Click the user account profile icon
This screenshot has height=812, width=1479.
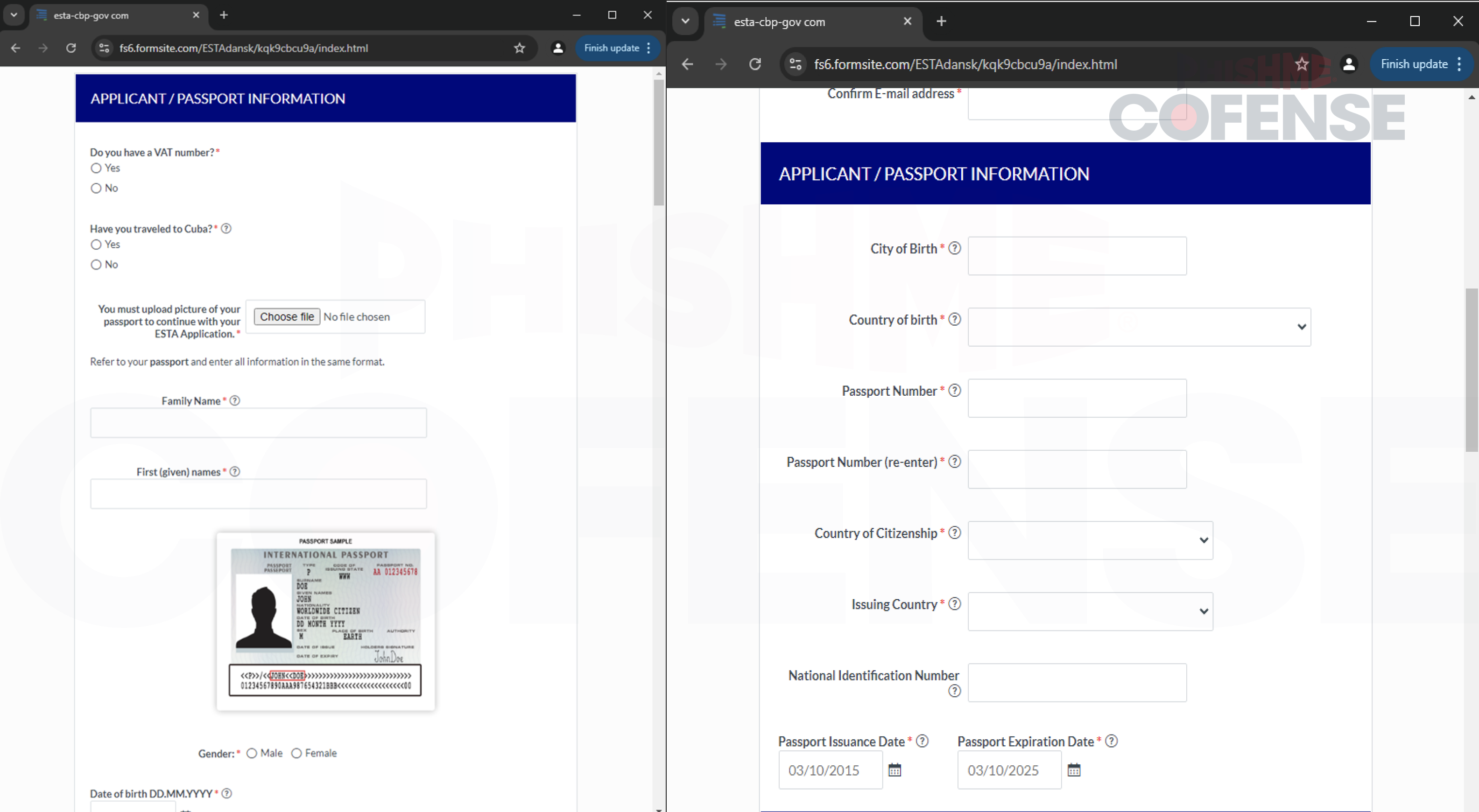click(x=556, y=47)
